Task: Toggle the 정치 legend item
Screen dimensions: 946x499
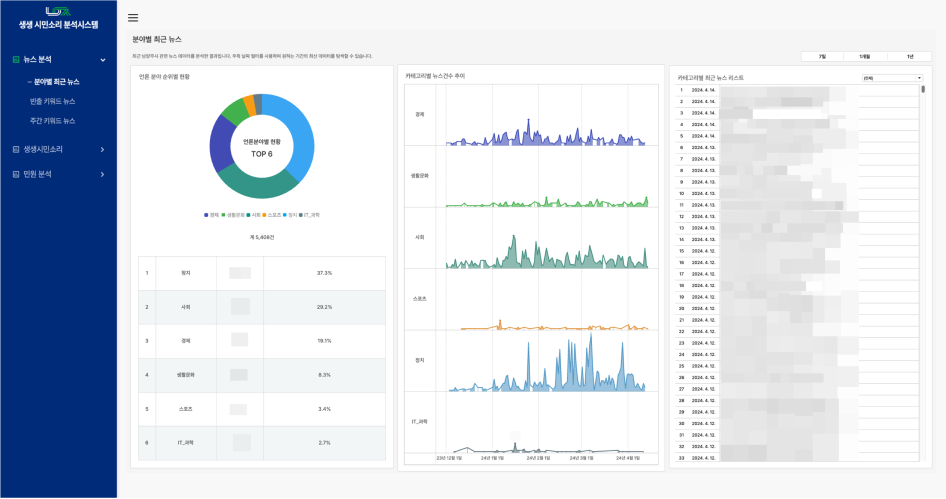Action: pos(290,215)
